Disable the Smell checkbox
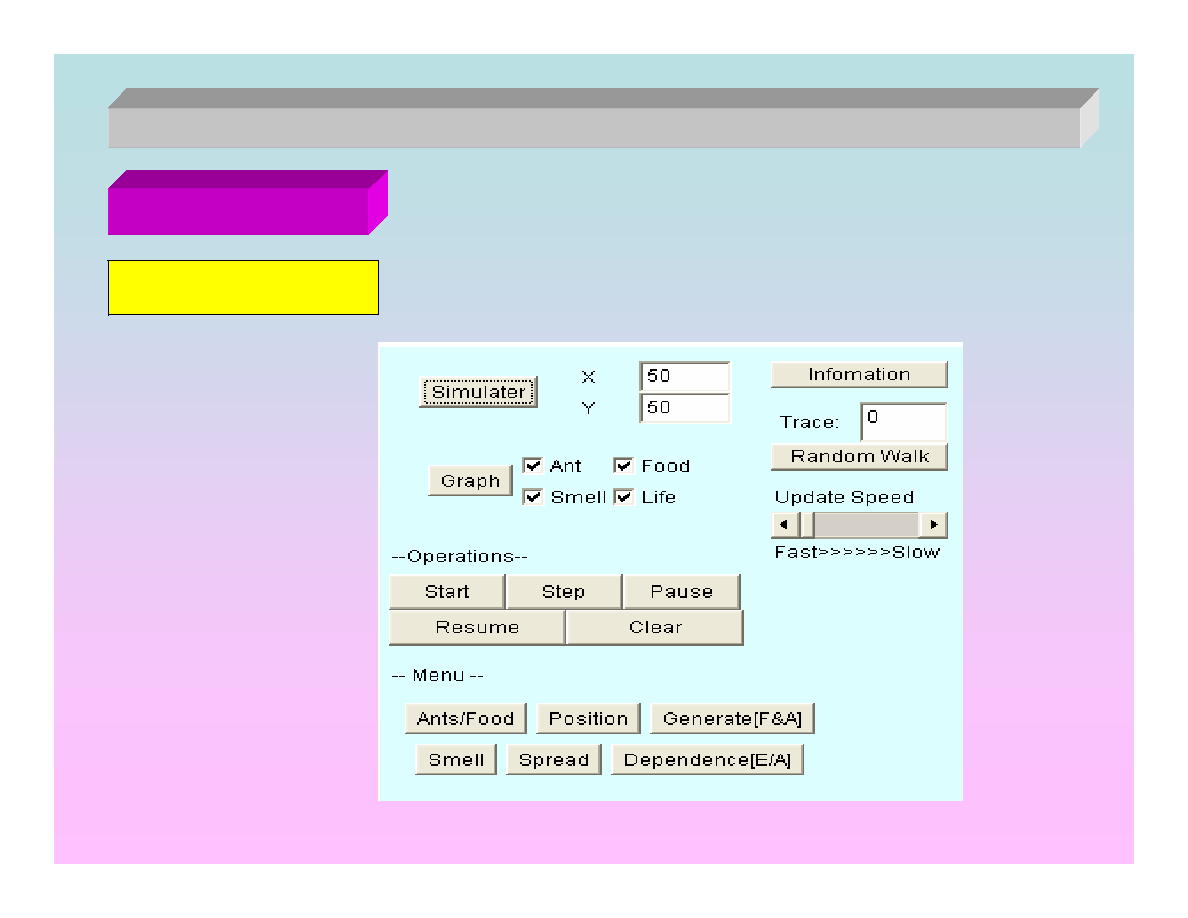1188x918 pixels. coord(533,497)
